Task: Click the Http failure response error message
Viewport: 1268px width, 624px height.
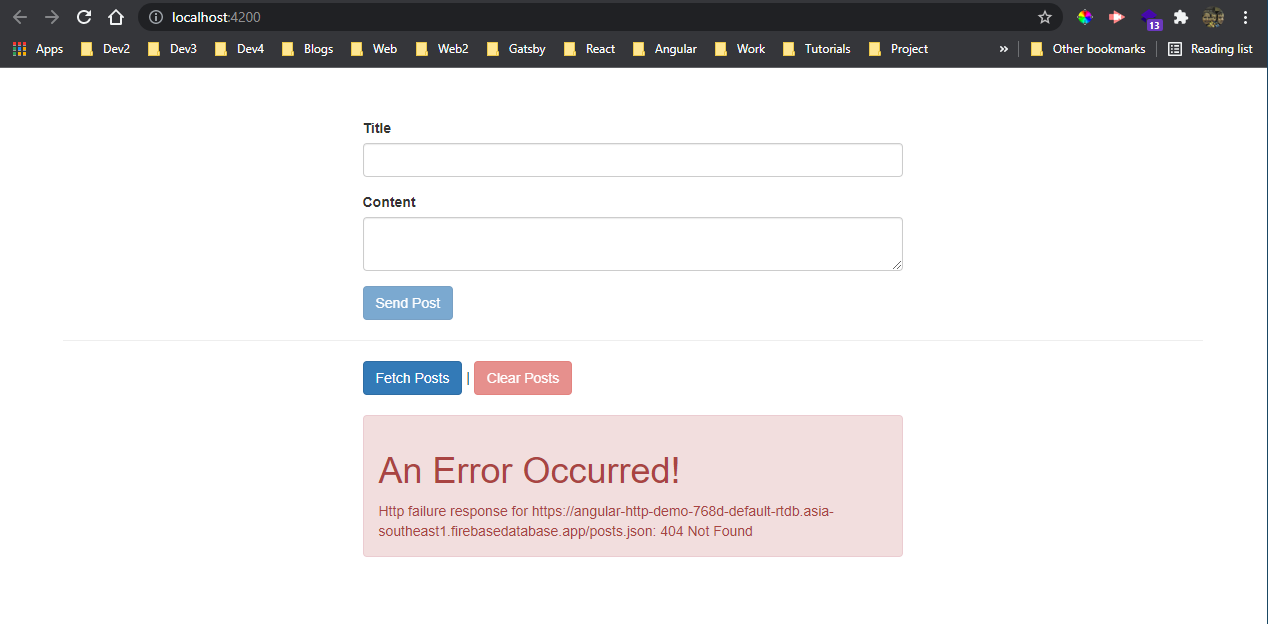Action: [606, 521]
